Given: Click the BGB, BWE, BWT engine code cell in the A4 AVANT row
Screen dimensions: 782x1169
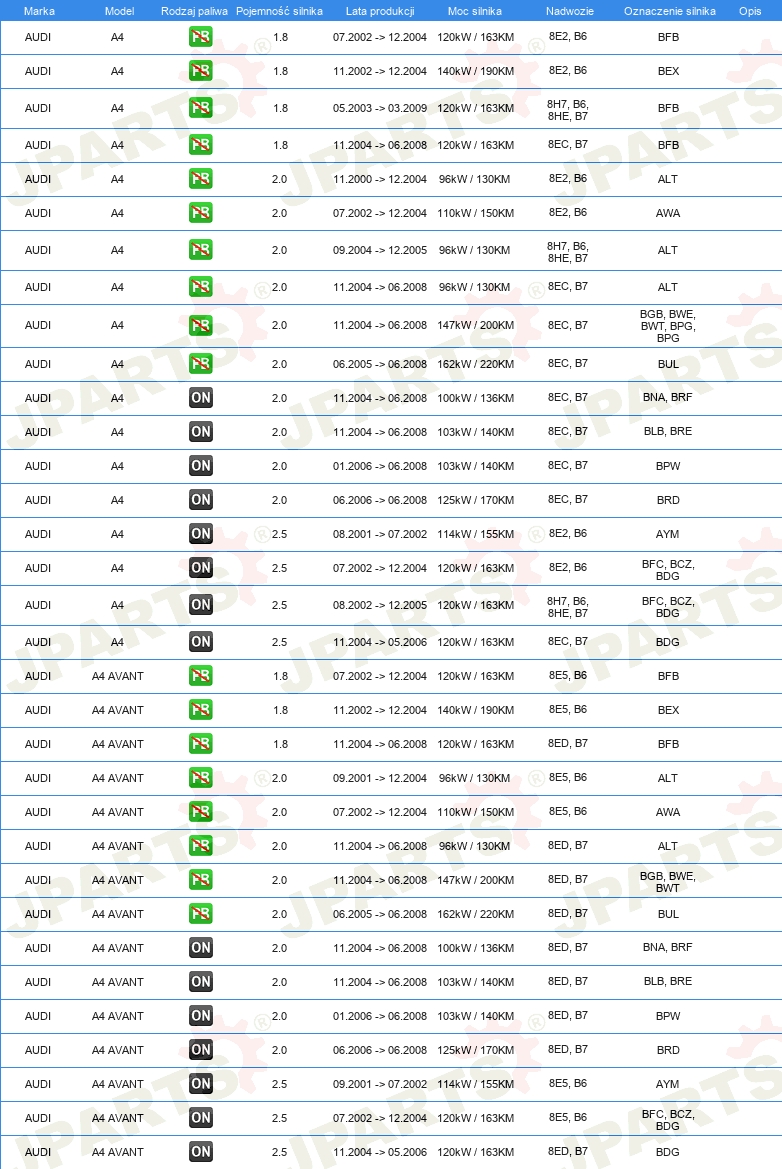Looking at the screenshot, I should click(x=668, y=882).
